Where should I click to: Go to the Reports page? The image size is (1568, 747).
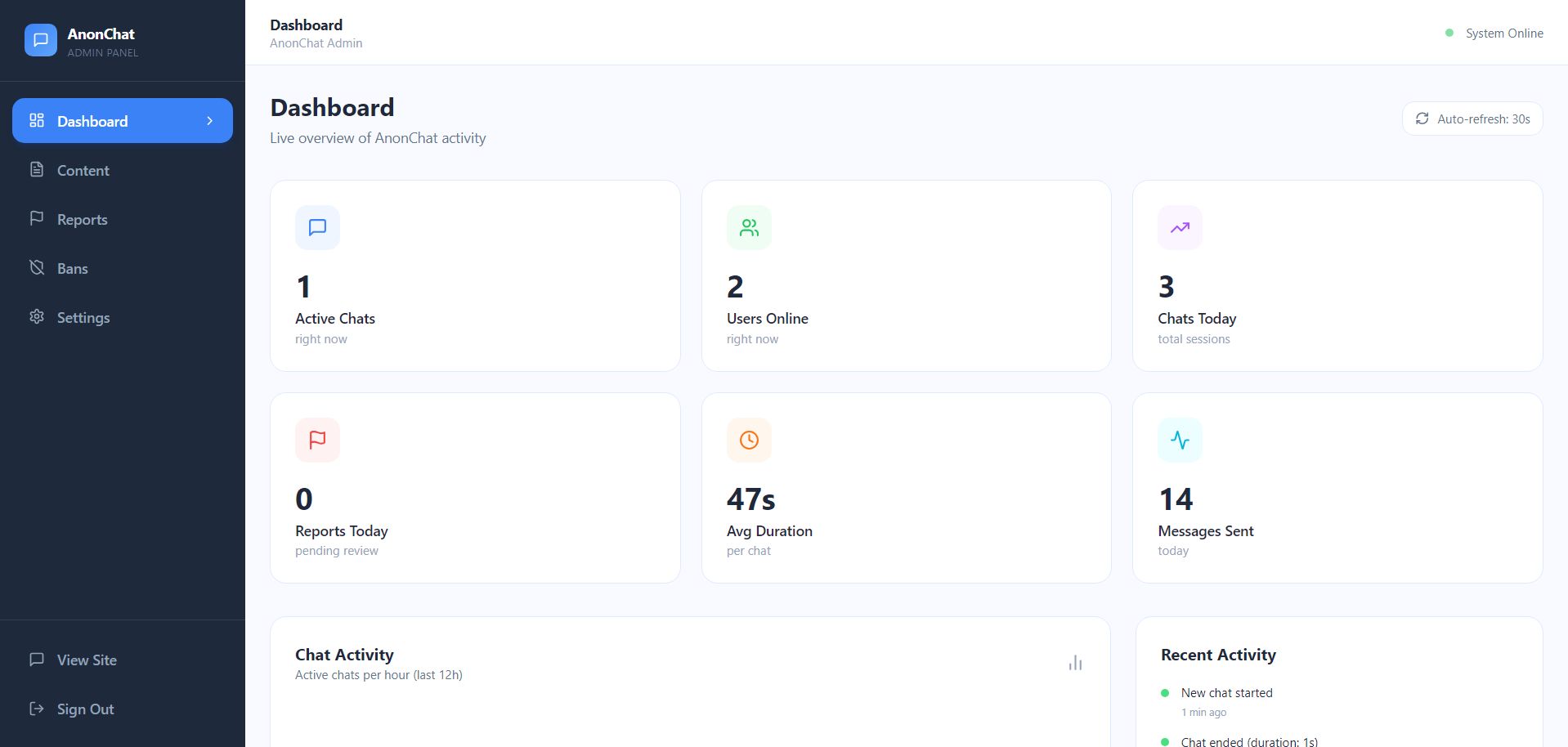82,219
